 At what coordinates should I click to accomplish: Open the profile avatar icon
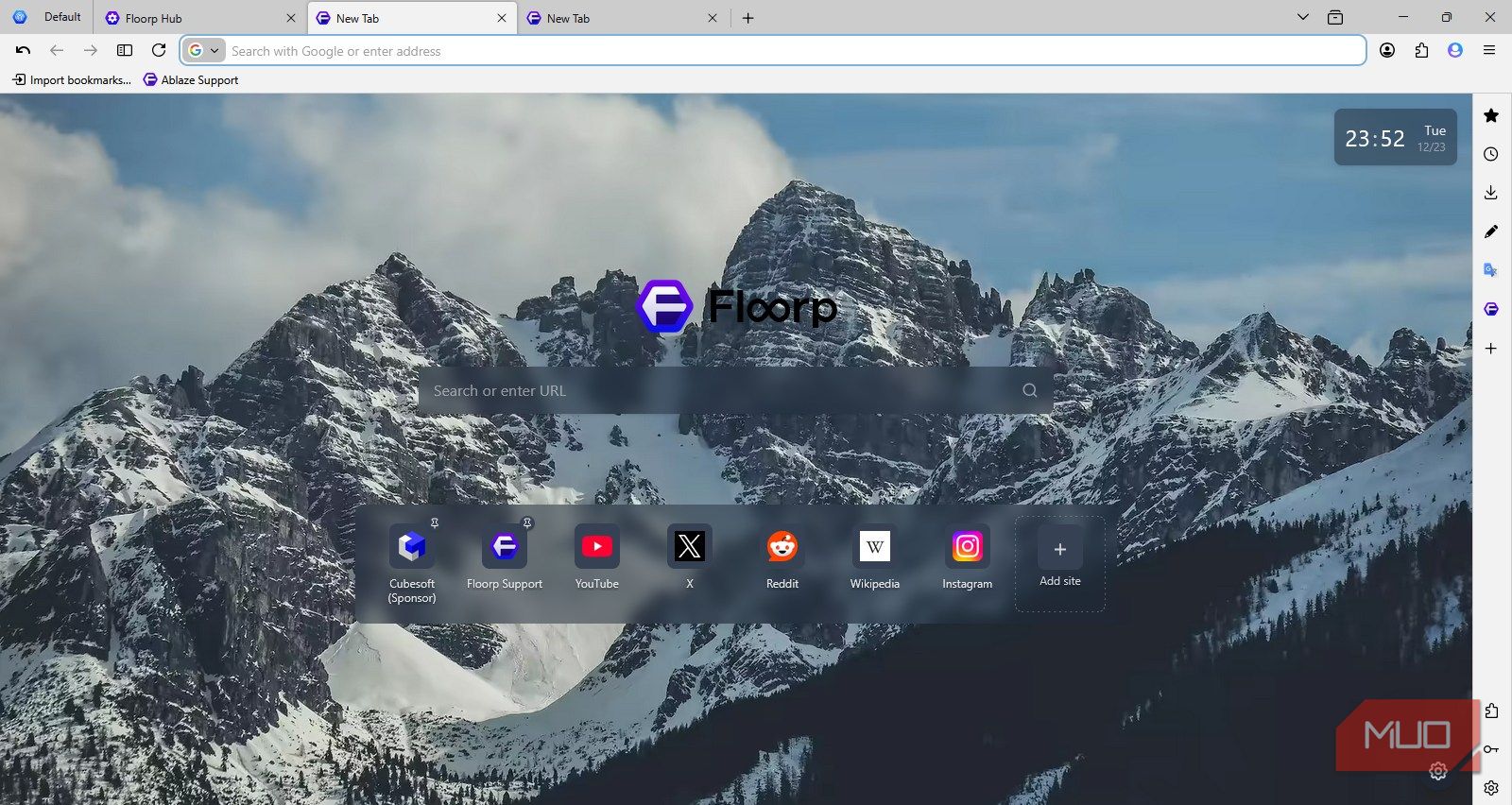click(1455, 50)
